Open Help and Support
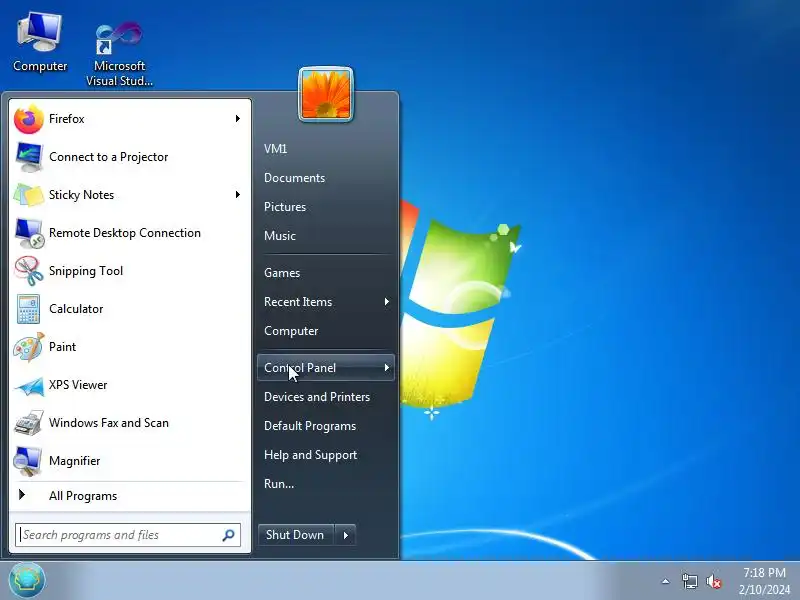The image size is (800, 600). point(310,455)
